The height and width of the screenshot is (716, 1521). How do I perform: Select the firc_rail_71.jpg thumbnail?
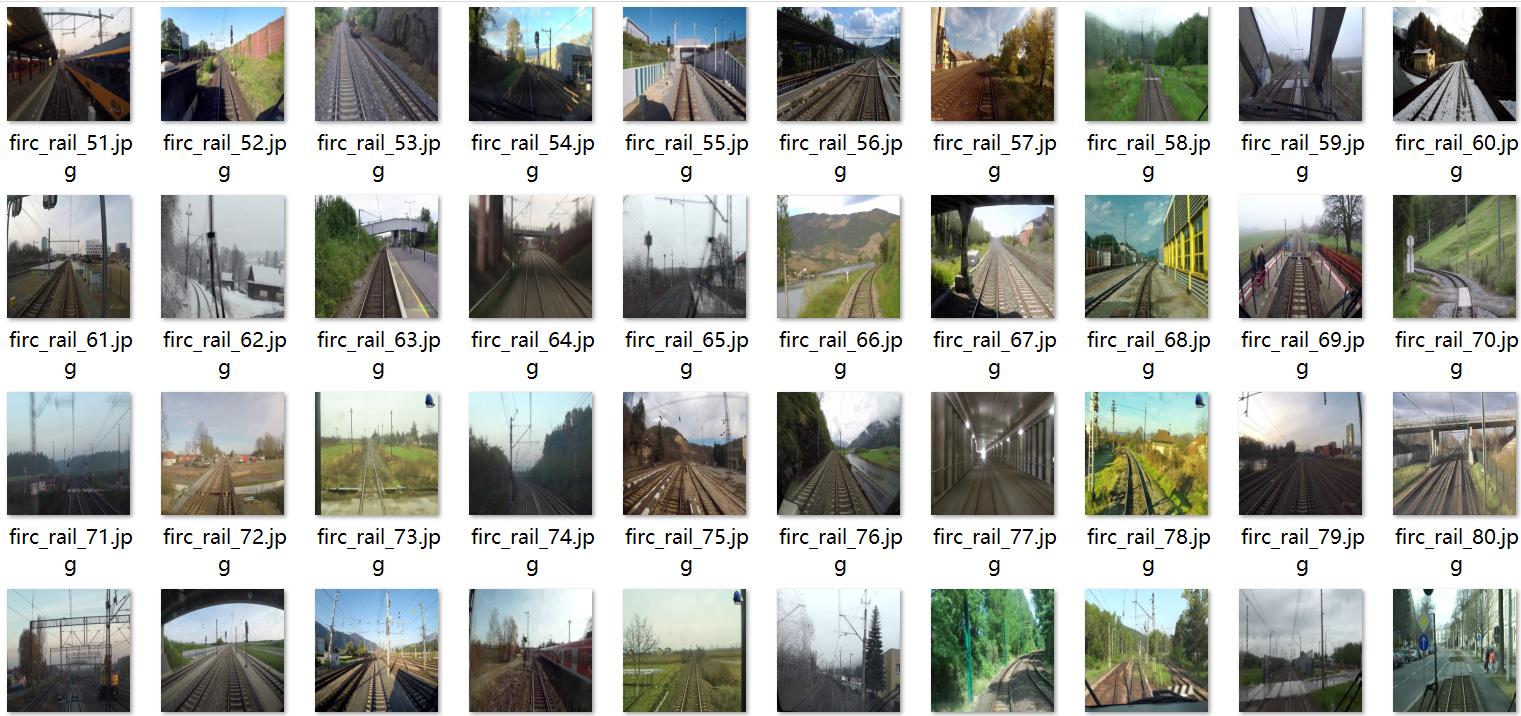coord(69,454)
